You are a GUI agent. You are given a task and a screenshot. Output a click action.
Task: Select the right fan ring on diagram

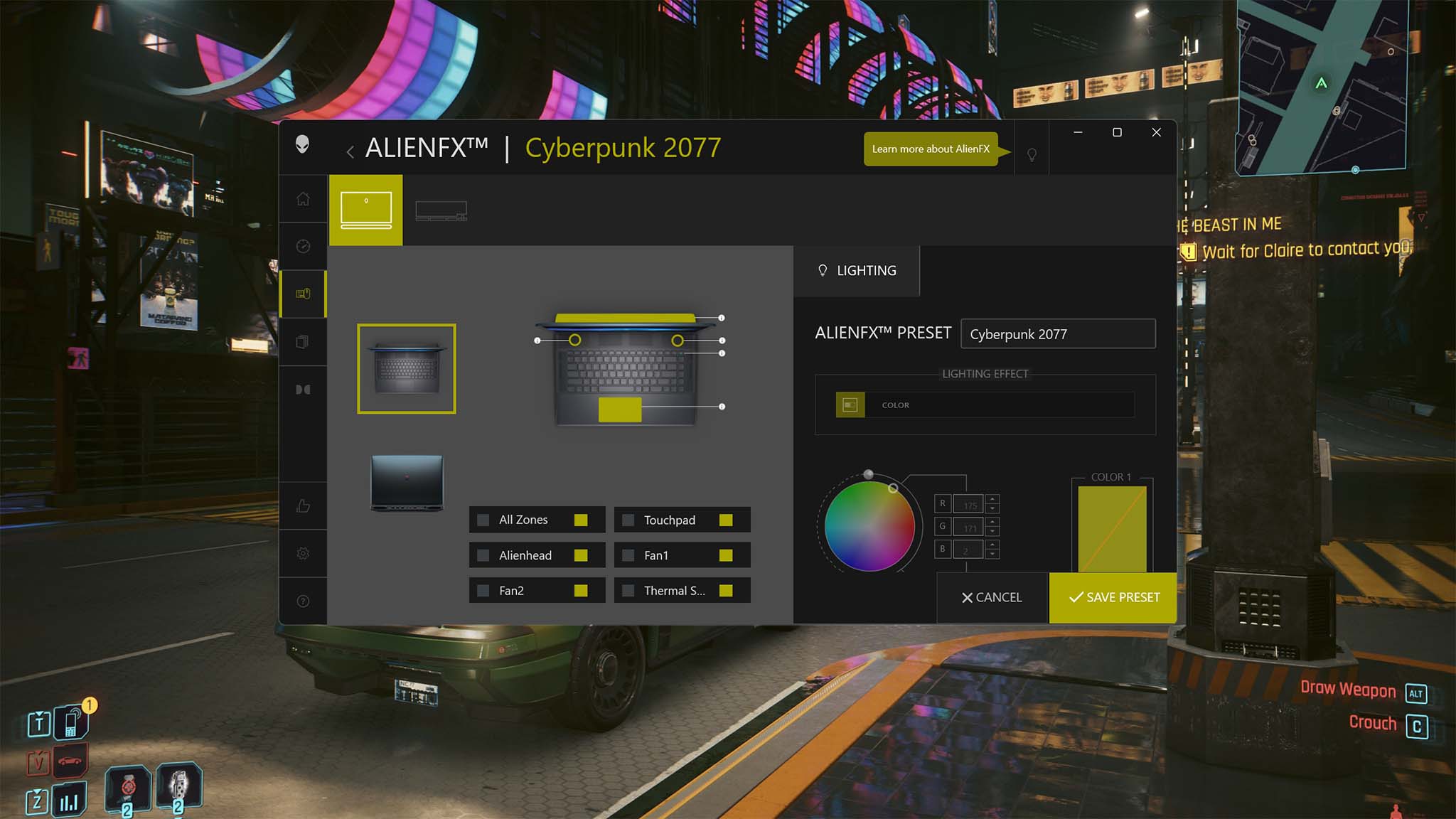(678, 341)
